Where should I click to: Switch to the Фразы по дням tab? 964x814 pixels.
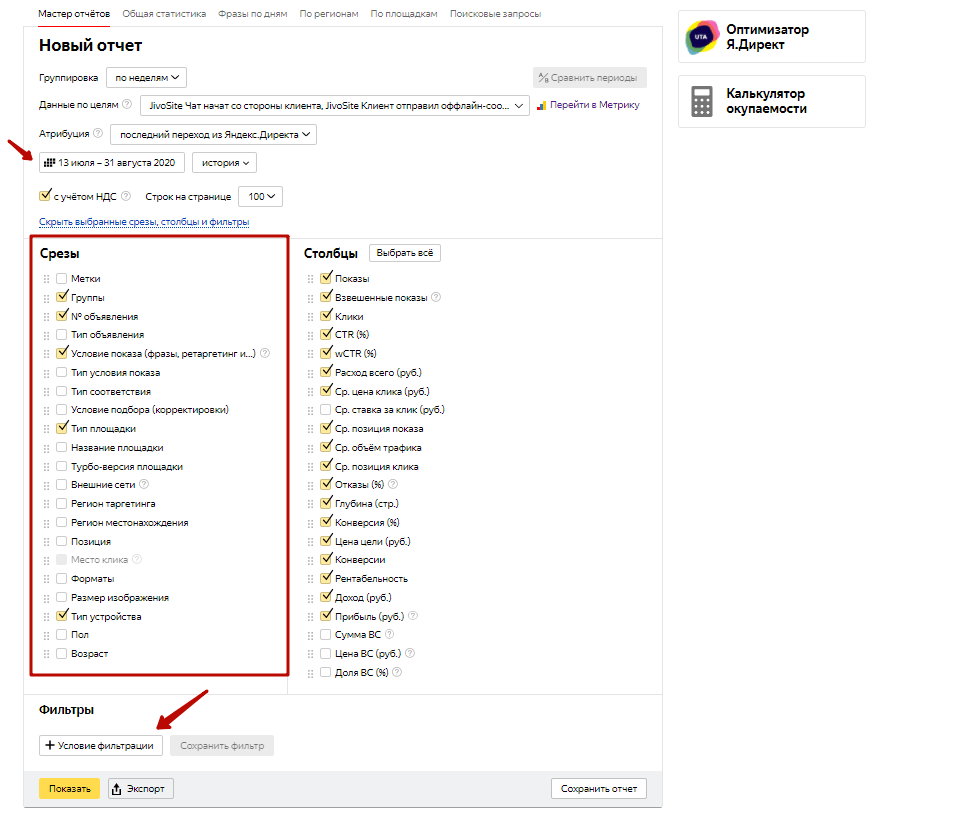coord(253,14)
